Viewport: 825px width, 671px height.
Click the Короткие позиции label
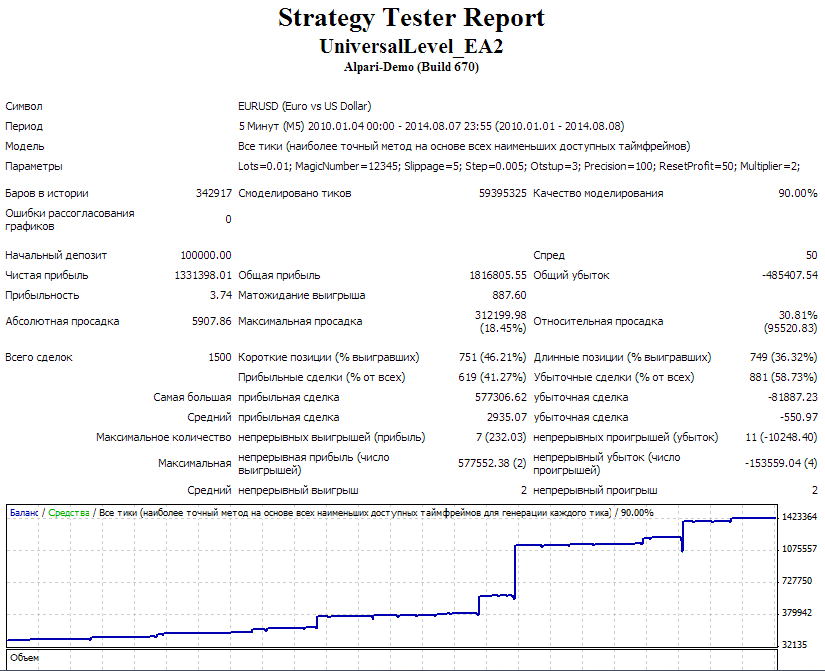329,357
